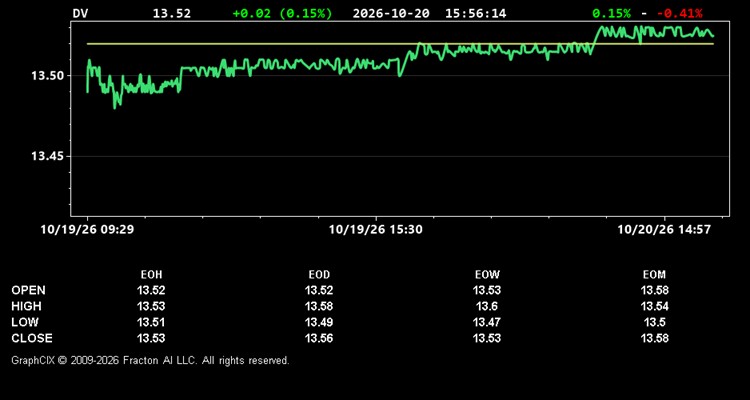The height and width of the screenshot is (400, 750).
Task: Select the 13.50 y-axis label
Action: (x=47, y=76)
